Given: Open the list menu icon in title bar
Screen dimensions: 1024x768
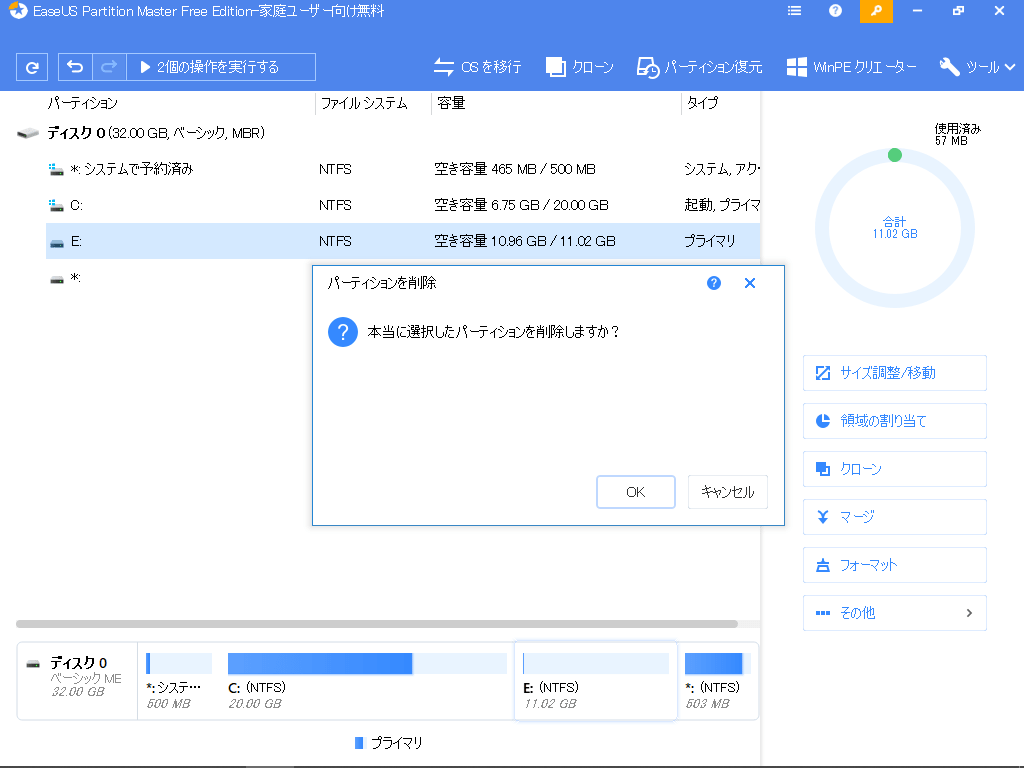Looking at the screenshot, I should pyautogui.click(x=794, y=11).
